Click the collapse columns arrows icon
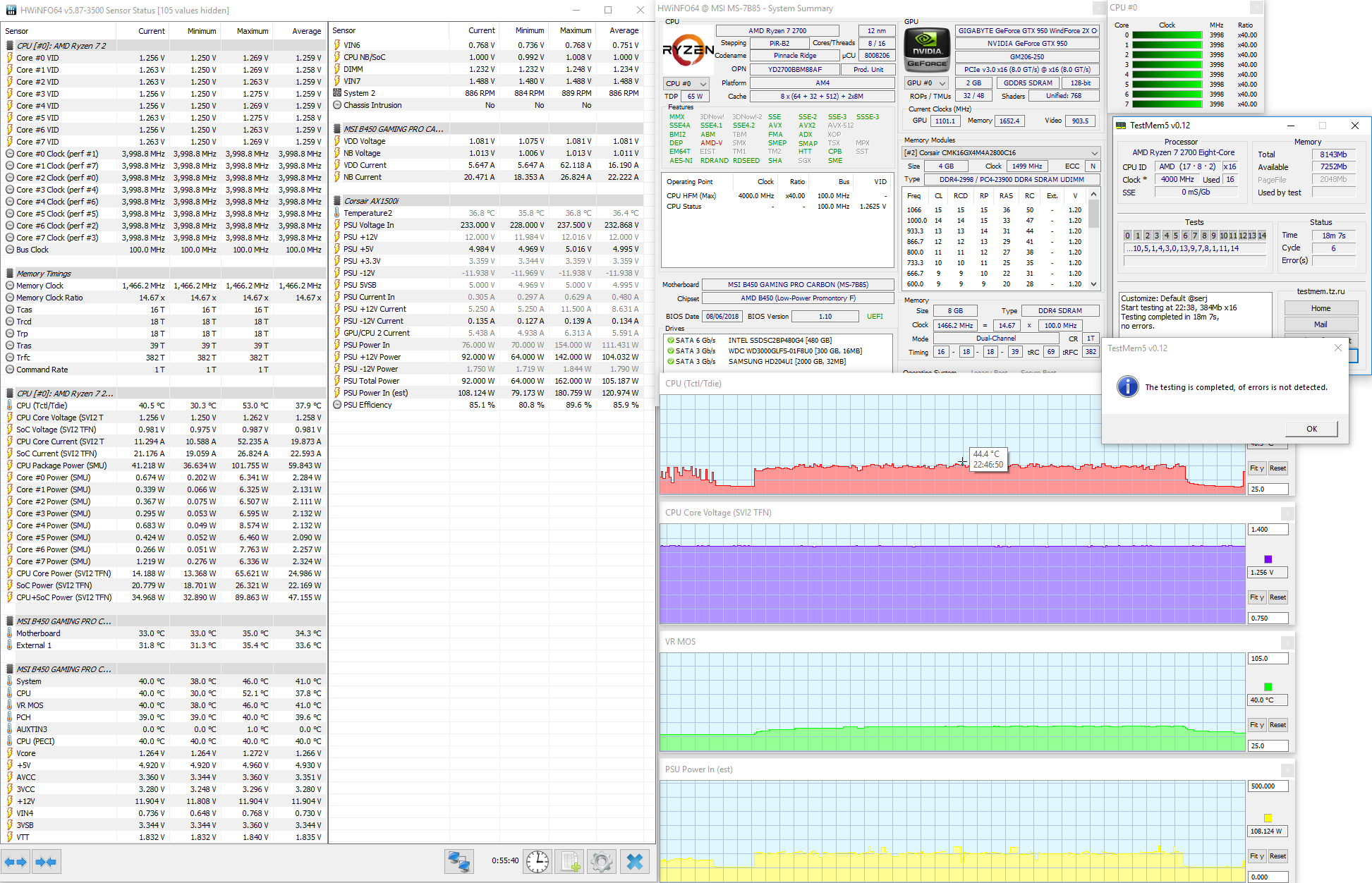This screenshot has height=883, width=1372. point(46,862)
